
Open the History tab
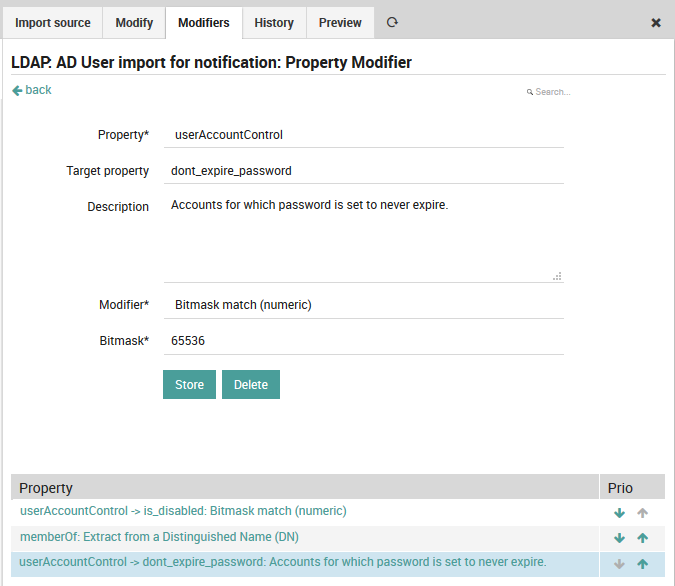click(x=274, y=23)
